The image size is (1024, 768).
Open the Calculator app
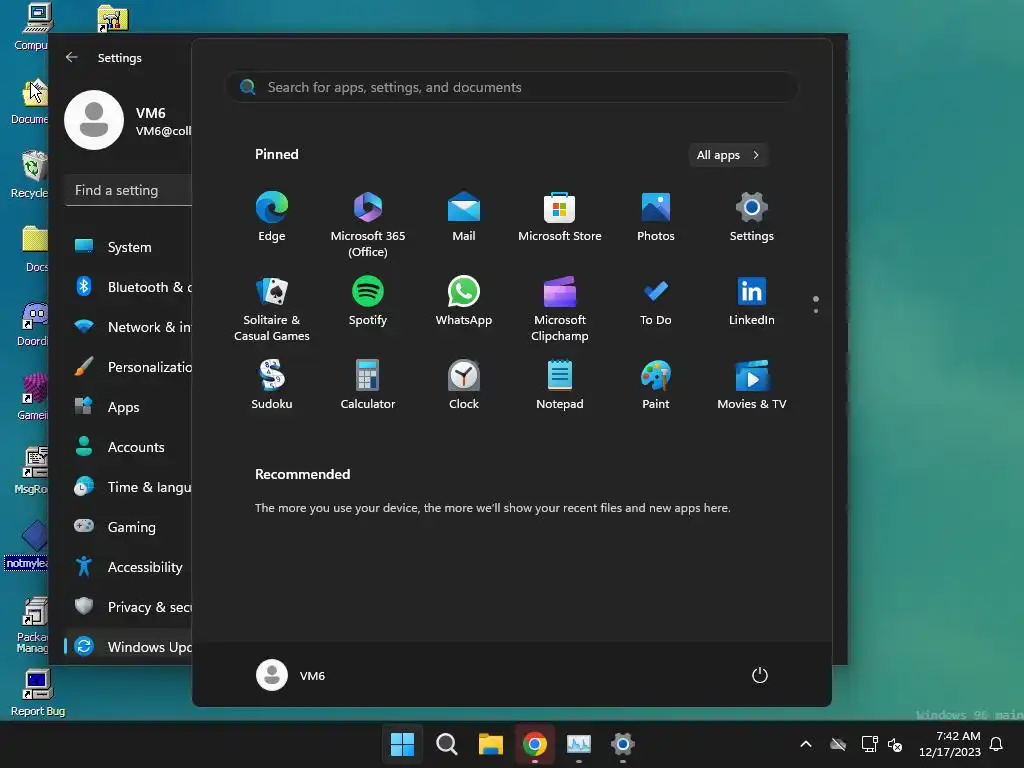click(x=368, y=385)
